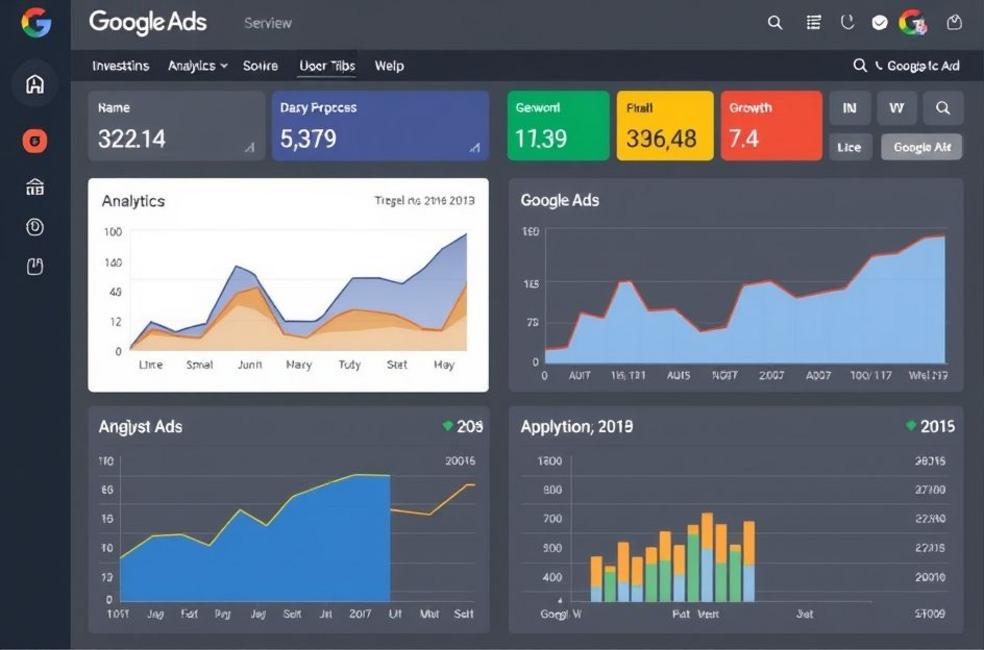Click the clock icon in the sidebar
Screen dimensions: 984x650
(35, 227)
